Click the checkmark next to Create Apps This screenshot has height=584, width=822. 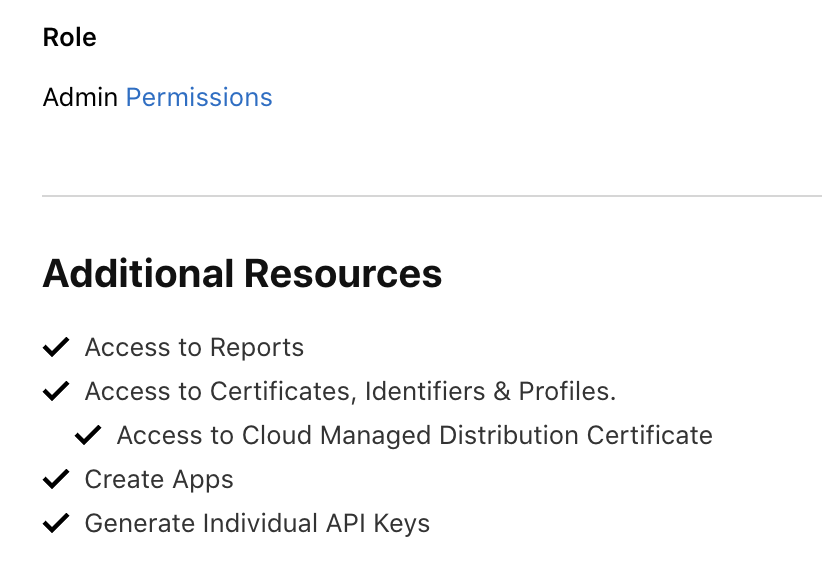[56, 479]
